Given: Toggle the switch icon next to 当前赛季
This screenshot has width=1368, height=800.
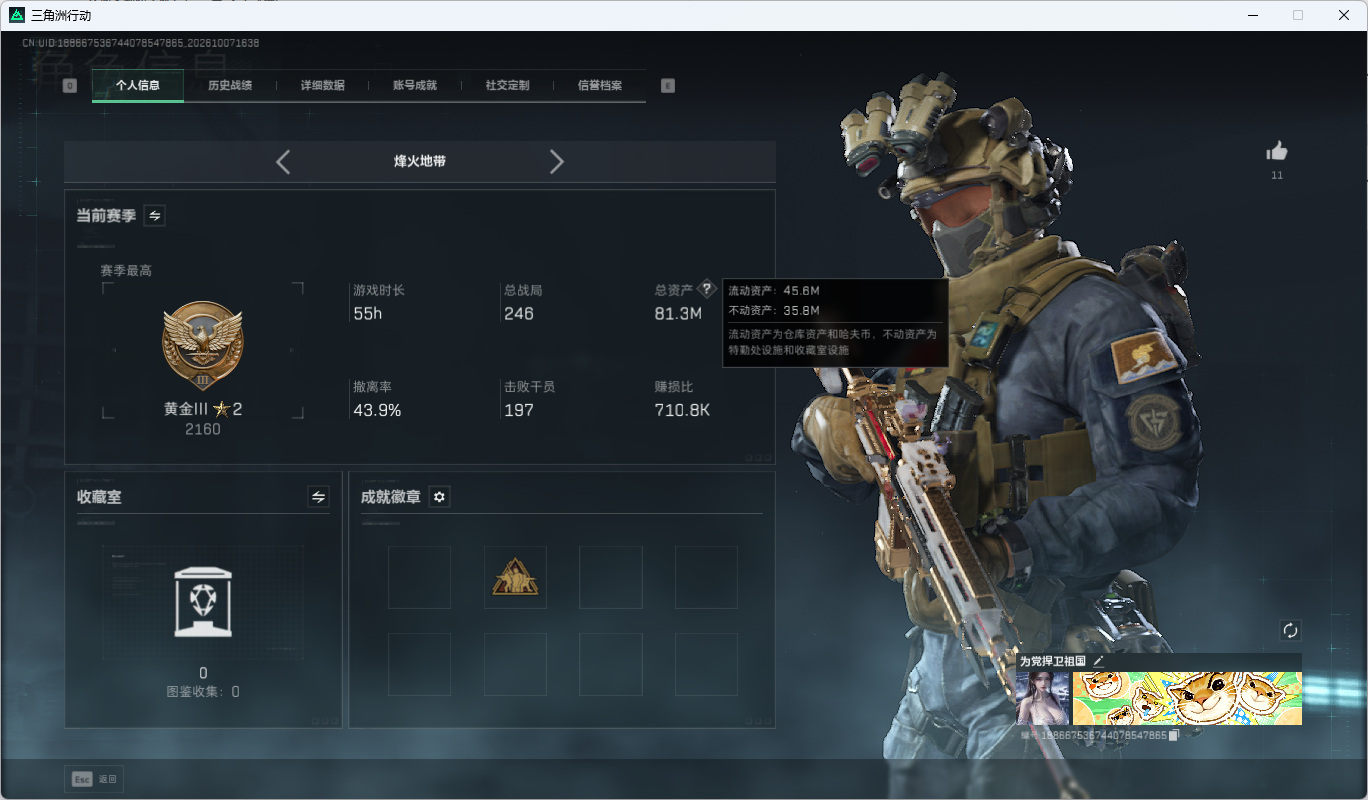Looking at the screenshot, I should (x=155, y=215).
